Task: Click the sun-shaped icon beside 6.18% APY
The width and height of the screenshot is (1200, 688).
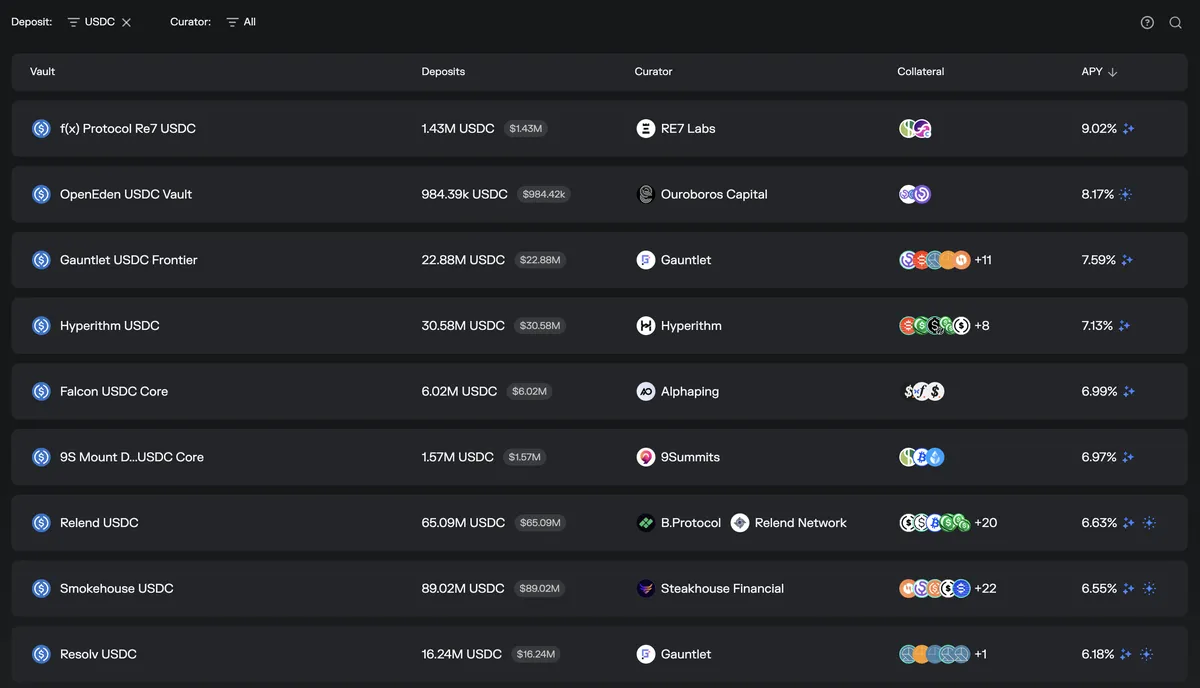Action: 1146,654
